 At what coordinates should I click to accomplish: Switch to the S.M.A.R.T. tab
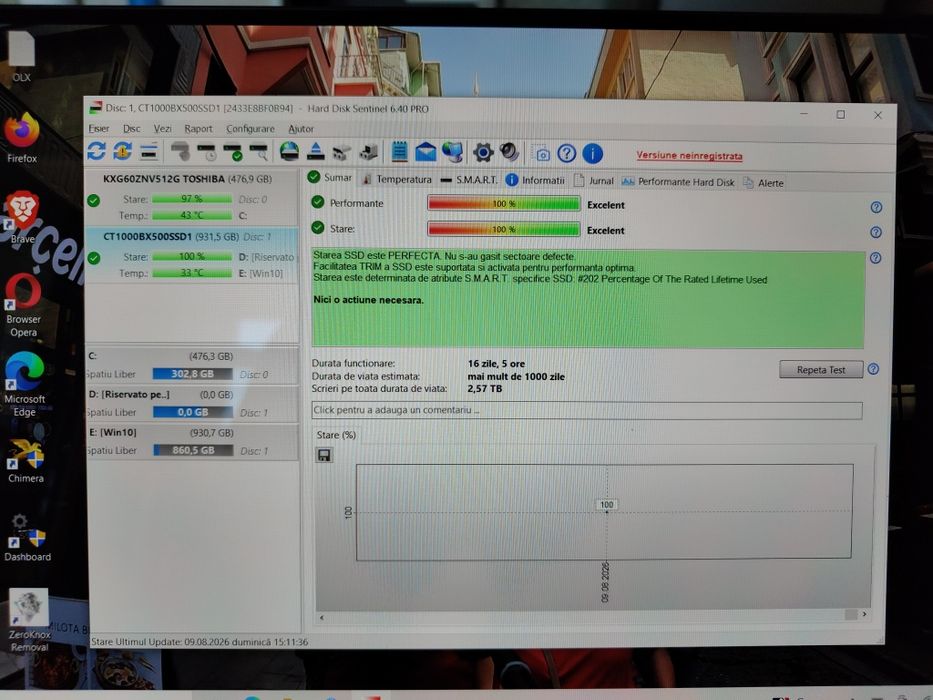click(469, 180)
